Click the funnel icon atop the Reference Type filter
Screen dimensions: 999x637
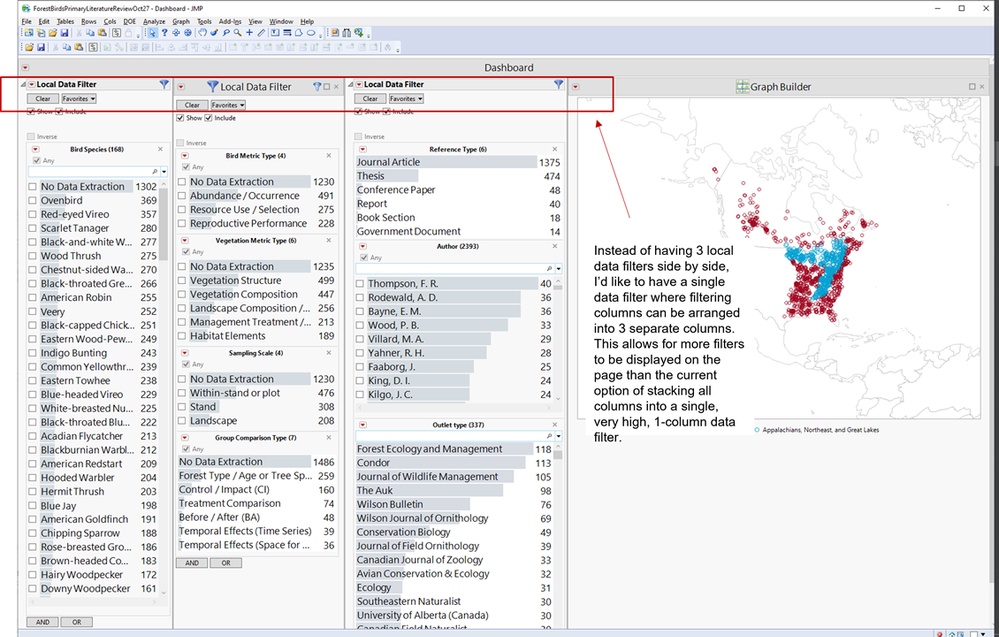[559, 85]
